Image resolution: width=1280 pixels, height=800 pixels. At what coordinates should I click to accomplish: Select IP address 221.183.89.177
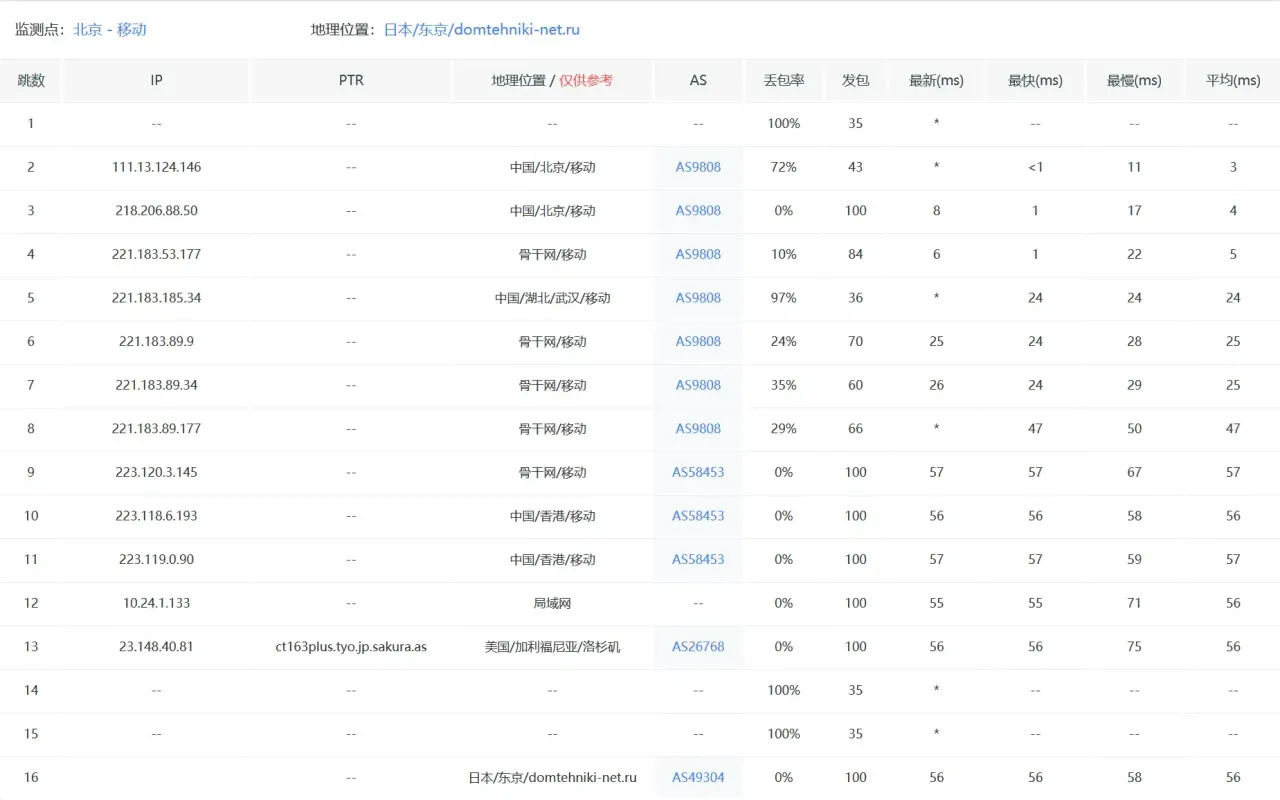point(156,429)
